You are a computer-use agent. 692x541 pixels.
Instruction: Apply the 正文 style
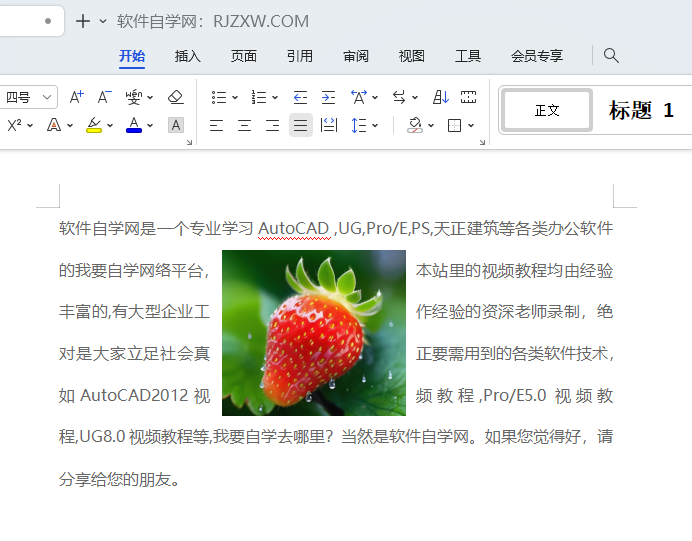pyautogui.click(x=547, y=110)
